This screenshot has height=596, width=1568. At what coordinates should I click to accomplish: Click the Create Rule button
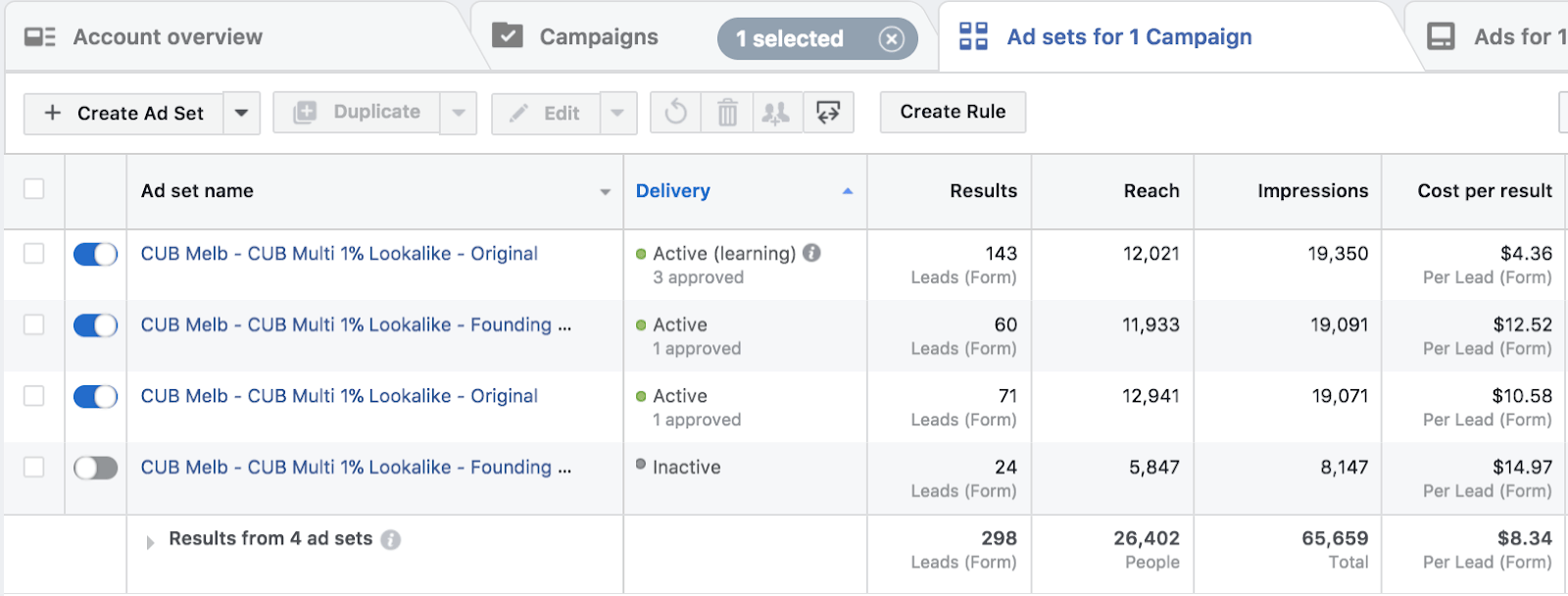(x=952, y=112)
